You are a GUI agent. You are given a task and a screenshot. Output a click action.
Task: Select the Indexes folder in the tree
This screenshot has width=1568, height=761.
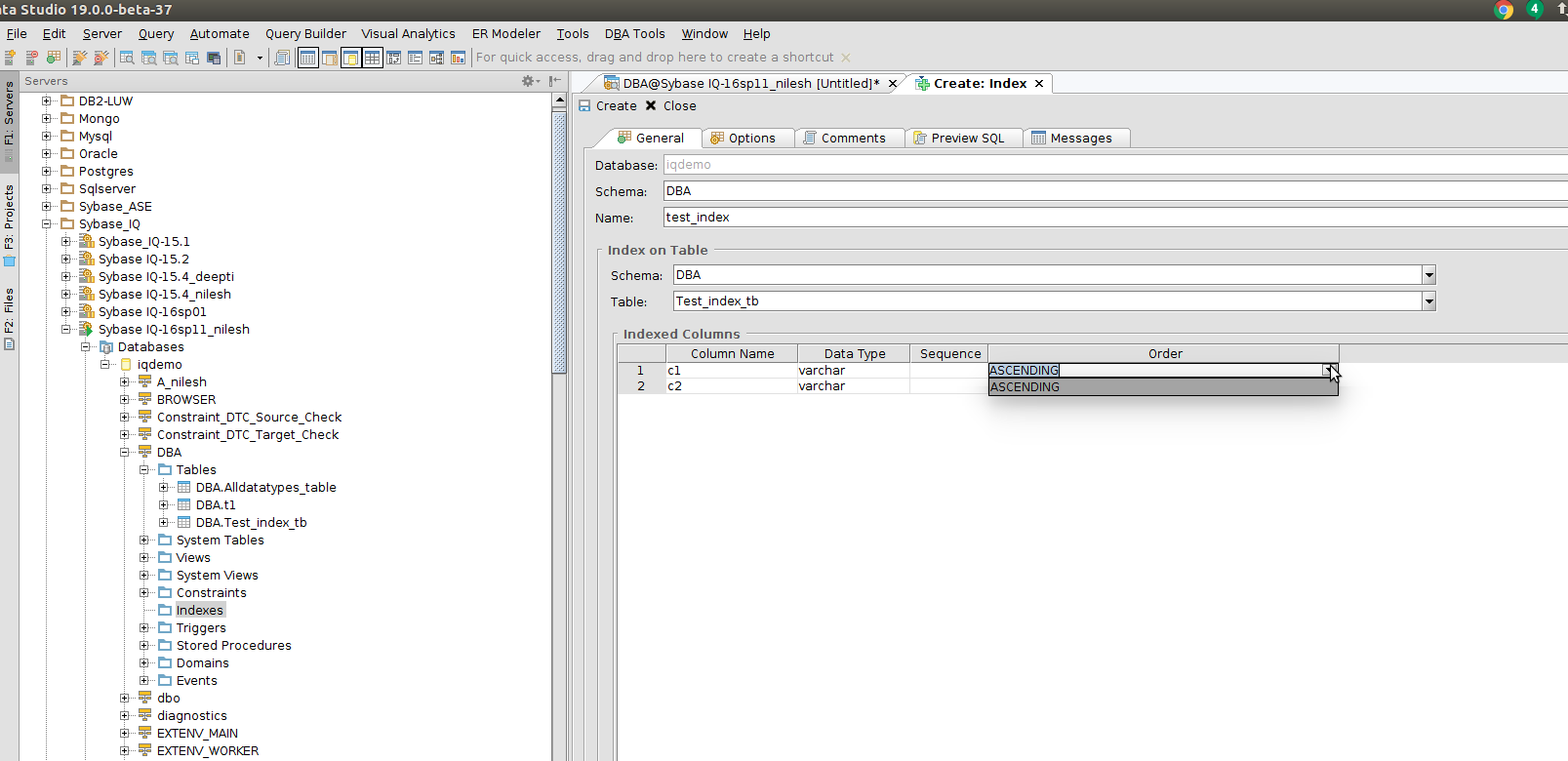point(199,610)
